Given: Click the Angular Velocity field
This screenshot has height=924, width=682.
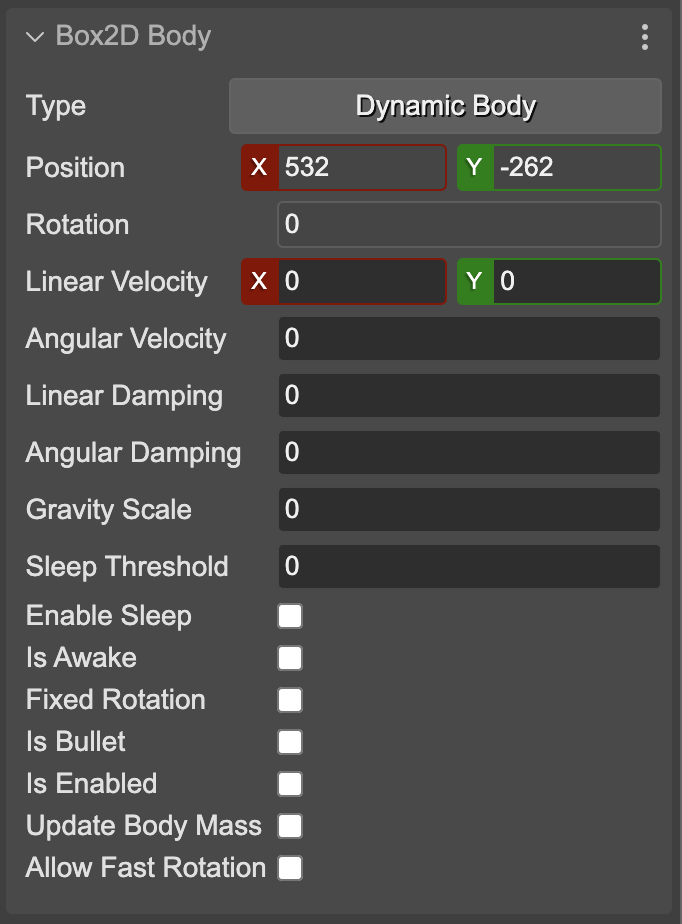Looking at the screenshot, I should click(468, 338).
